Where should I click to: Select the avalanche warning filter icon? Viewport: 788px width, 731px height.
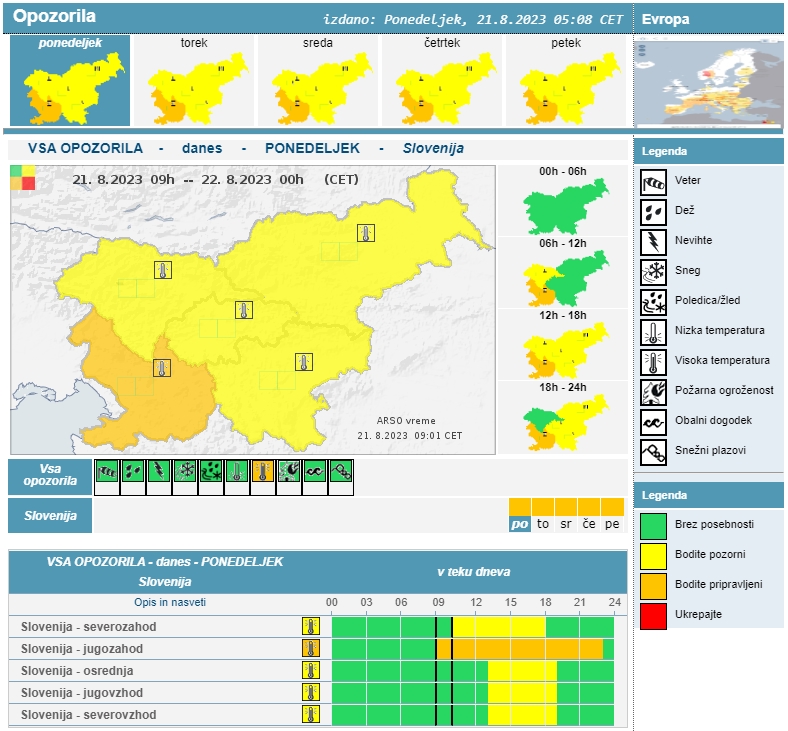click(x=341, y=472)
